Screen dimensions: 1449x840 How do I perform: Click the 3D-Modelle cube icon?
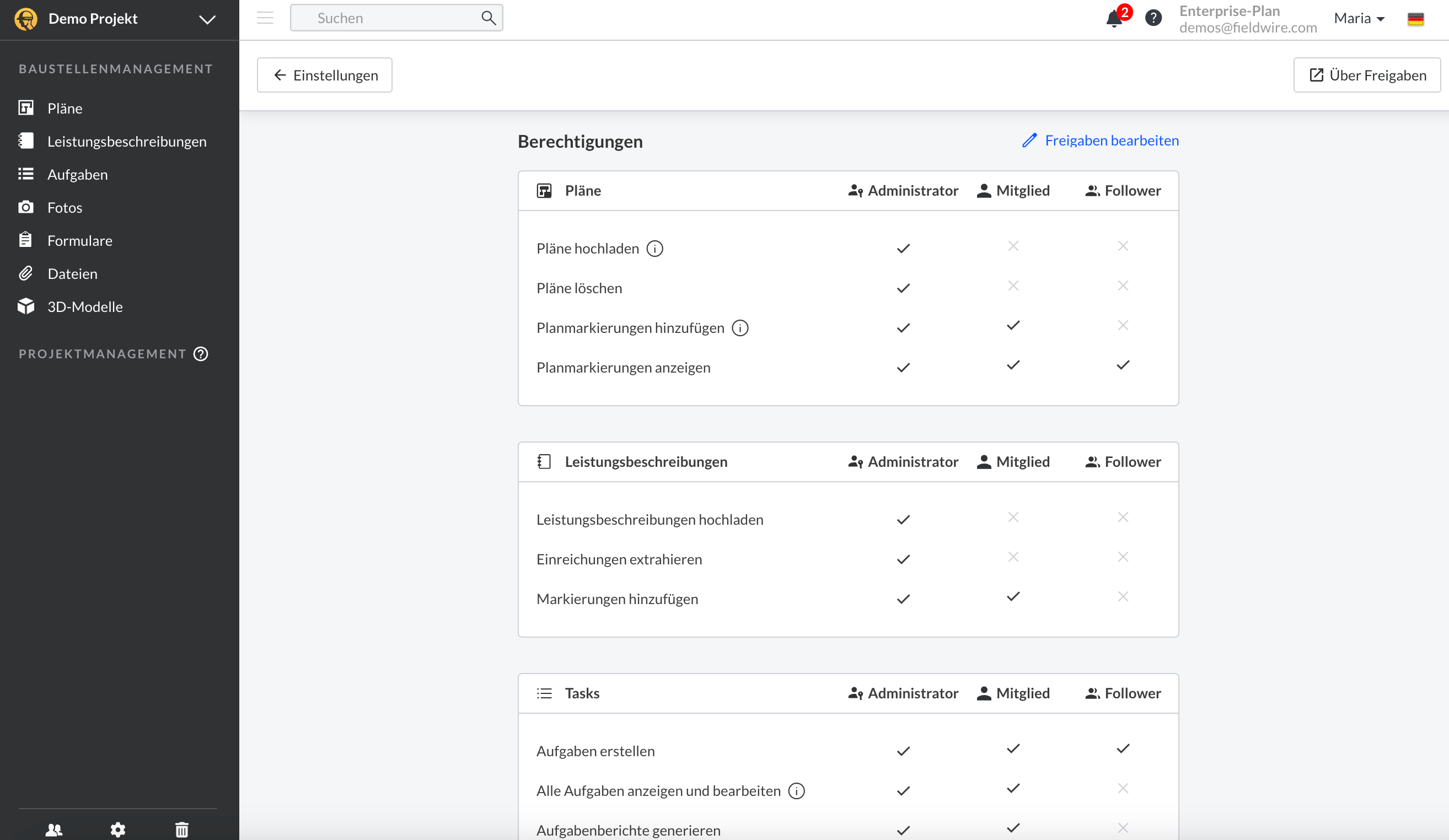(x=26, y=306)
